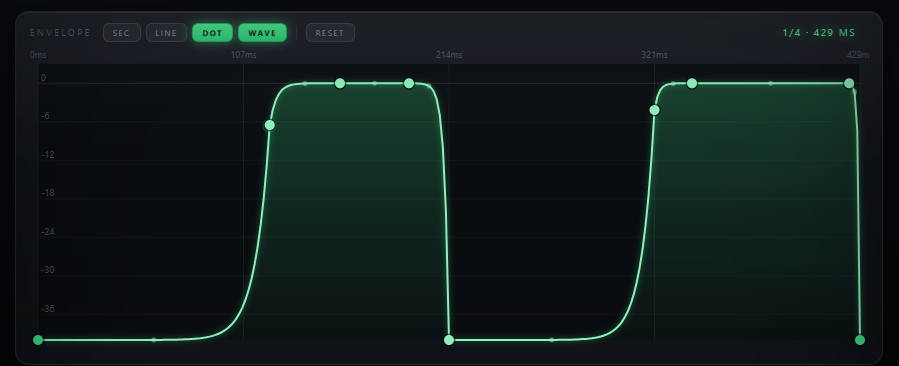Select the bottom envelope node at 214ms
The image size is (899, 366).
click(449, 340)
